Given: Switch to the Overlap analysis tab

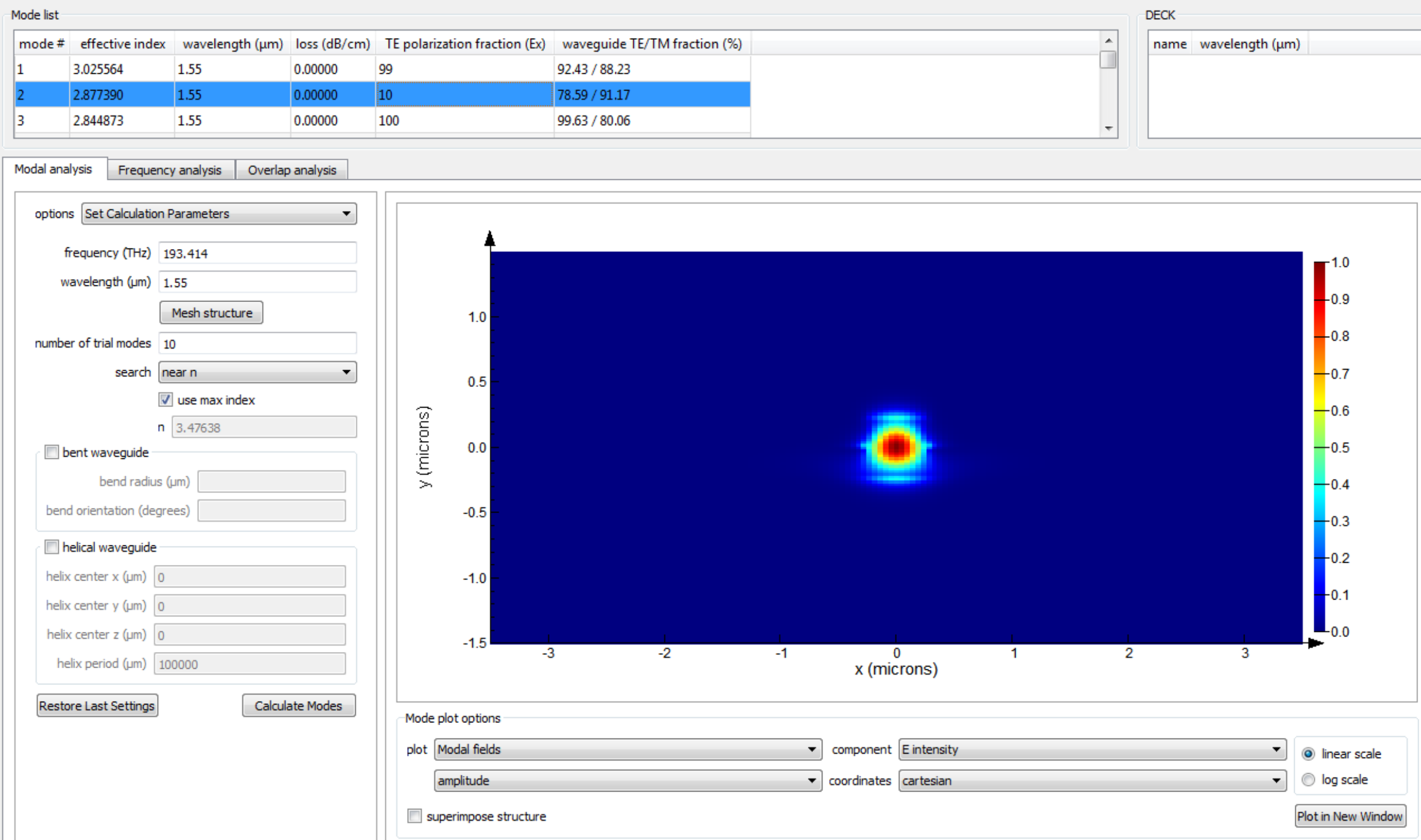Looking at the screenshot, I should pyautogui.click(x=292, y=169).
